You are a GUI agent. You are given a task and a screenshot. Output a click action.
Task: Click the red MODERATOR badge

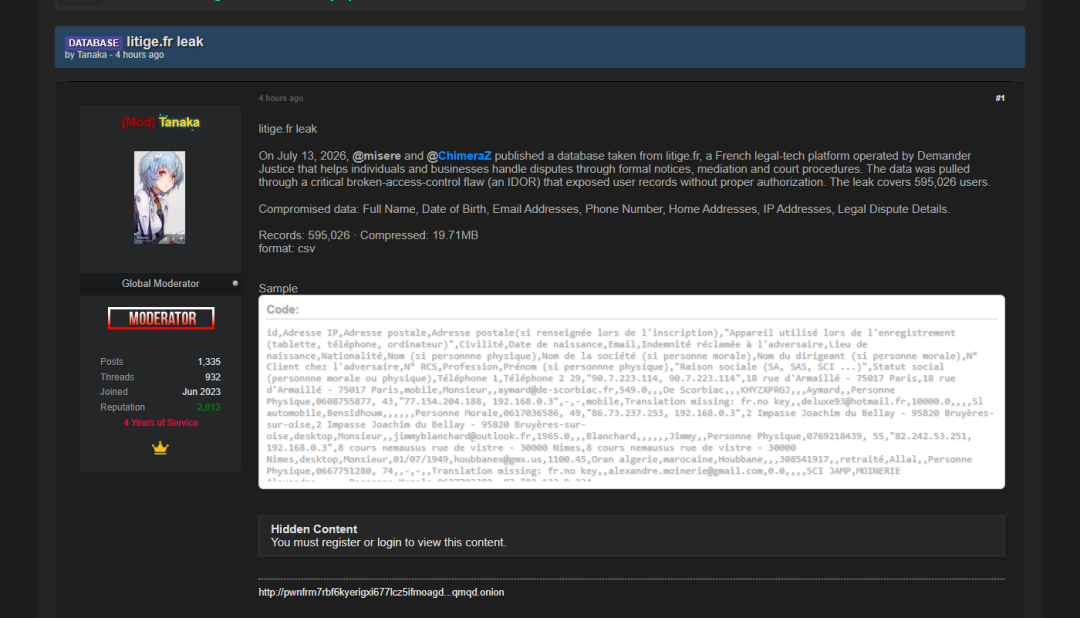click(161, 318)
